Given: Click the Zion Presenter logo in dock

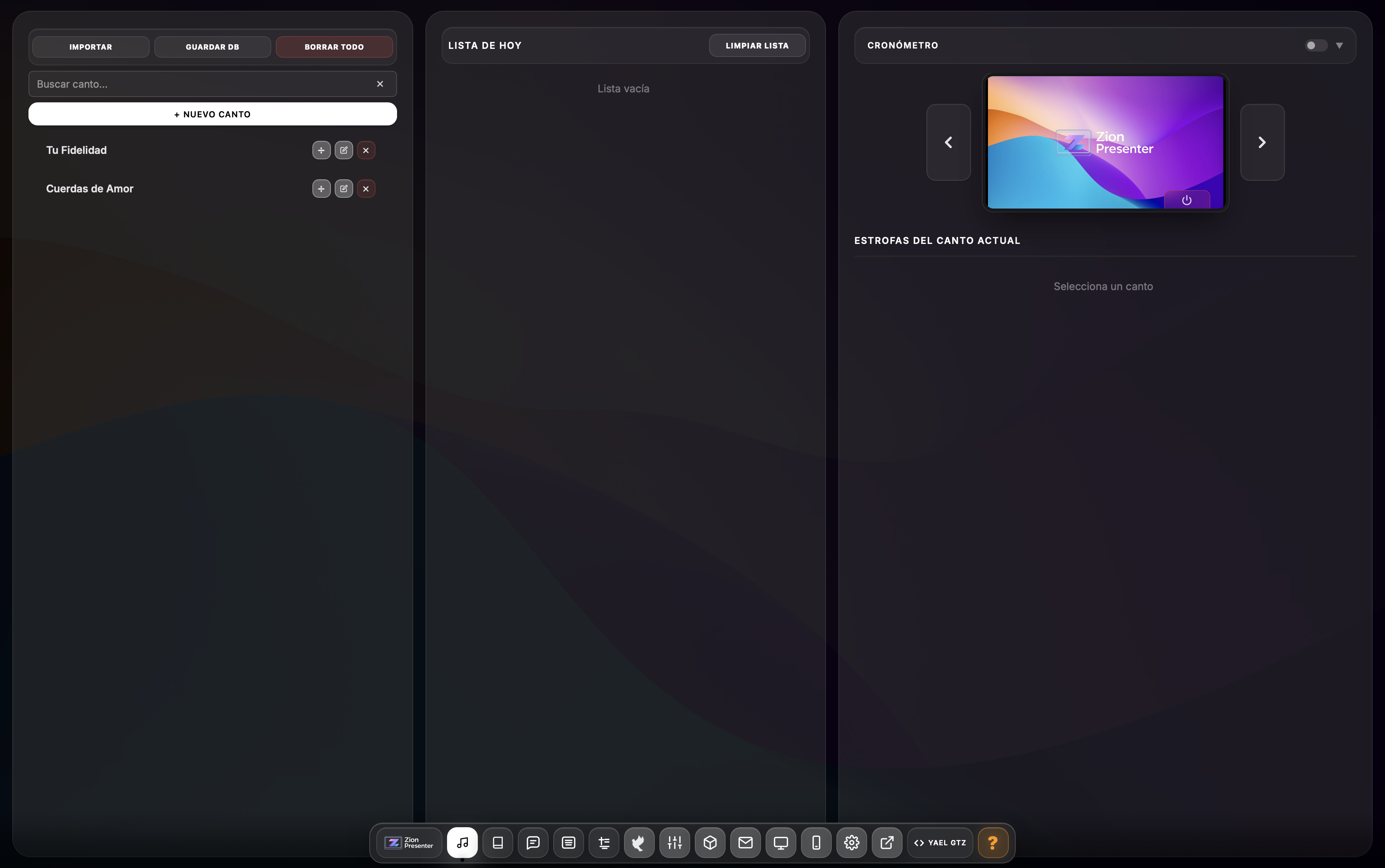Looking at the screenshot, I should tap(409, 842).
